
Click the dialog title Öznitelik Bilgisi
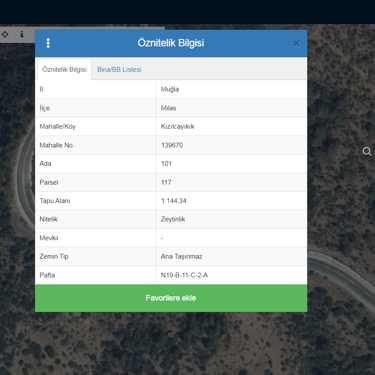(x=171, y=43)
